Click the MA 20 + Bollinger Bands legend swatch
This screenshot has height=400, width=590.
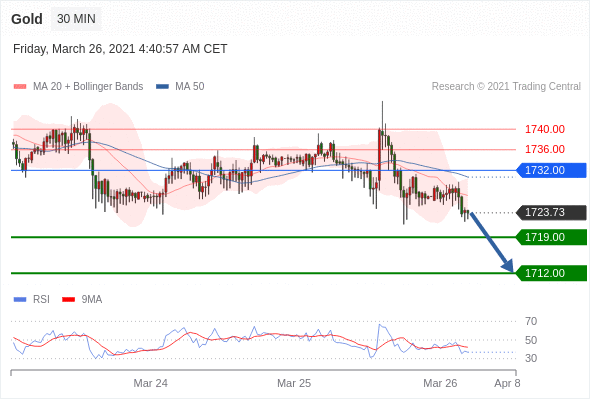pyautogui.click(x=20, y=87)
